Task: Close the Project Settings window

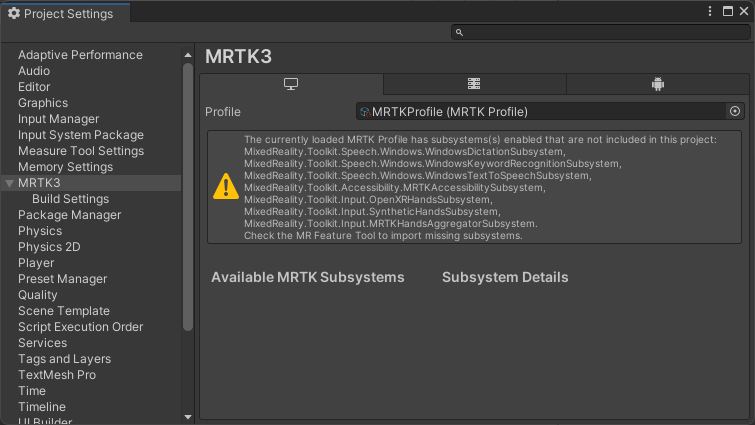Action: [744, 11]
